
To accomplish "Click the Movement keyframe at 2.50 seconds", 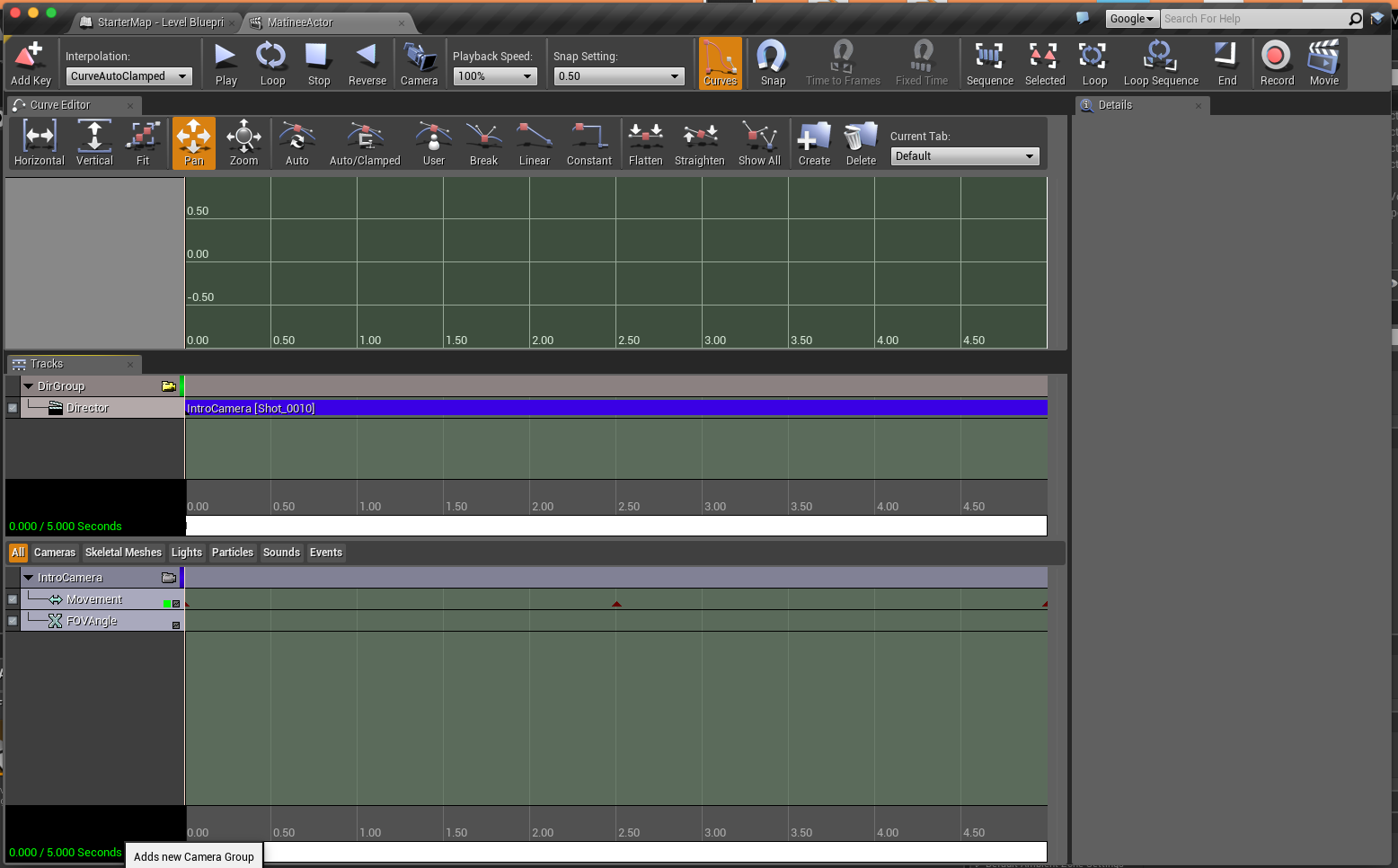I will click(x=616, y=604).
